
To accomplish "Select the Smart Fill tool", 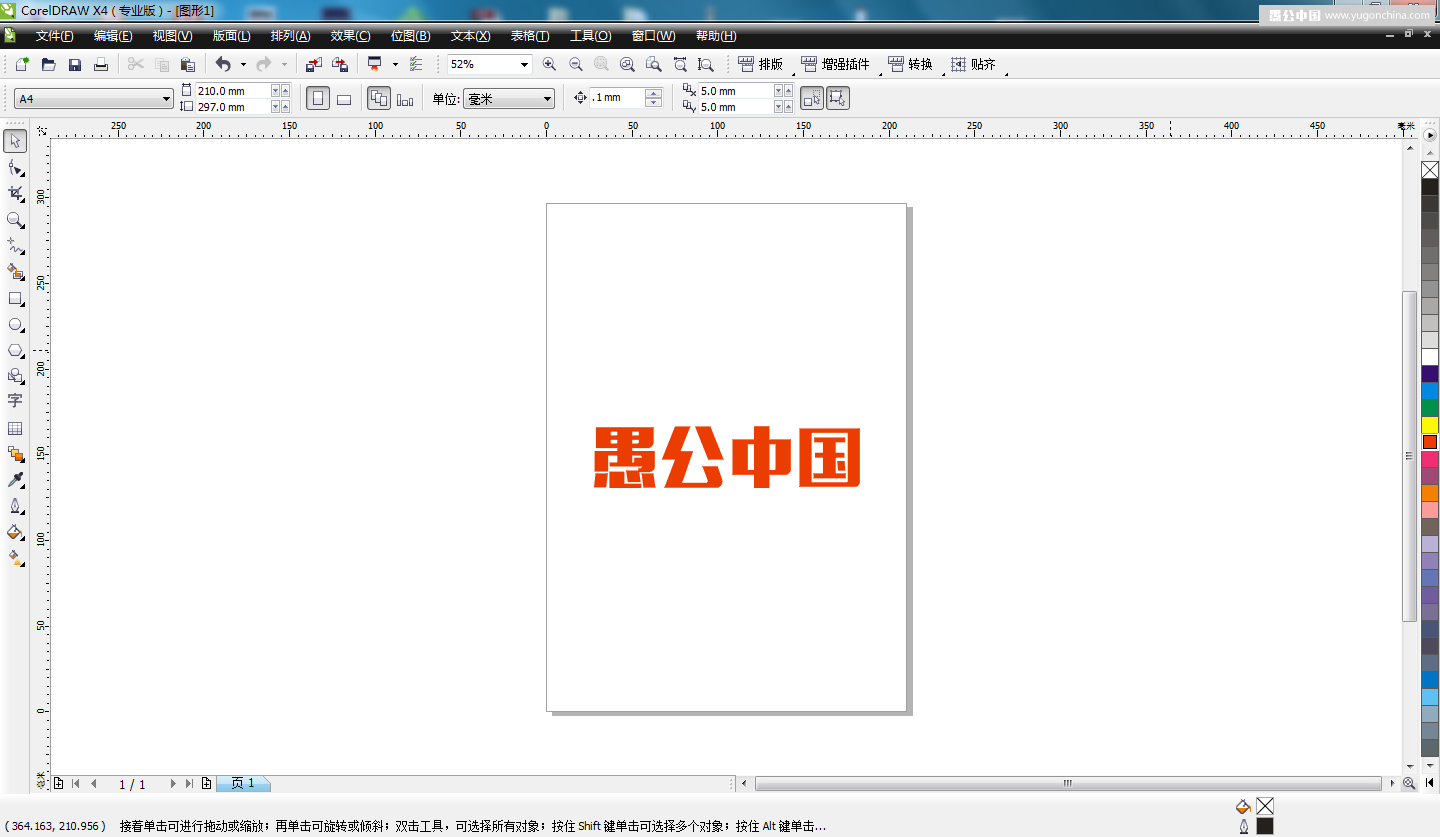I will point(15,271).
